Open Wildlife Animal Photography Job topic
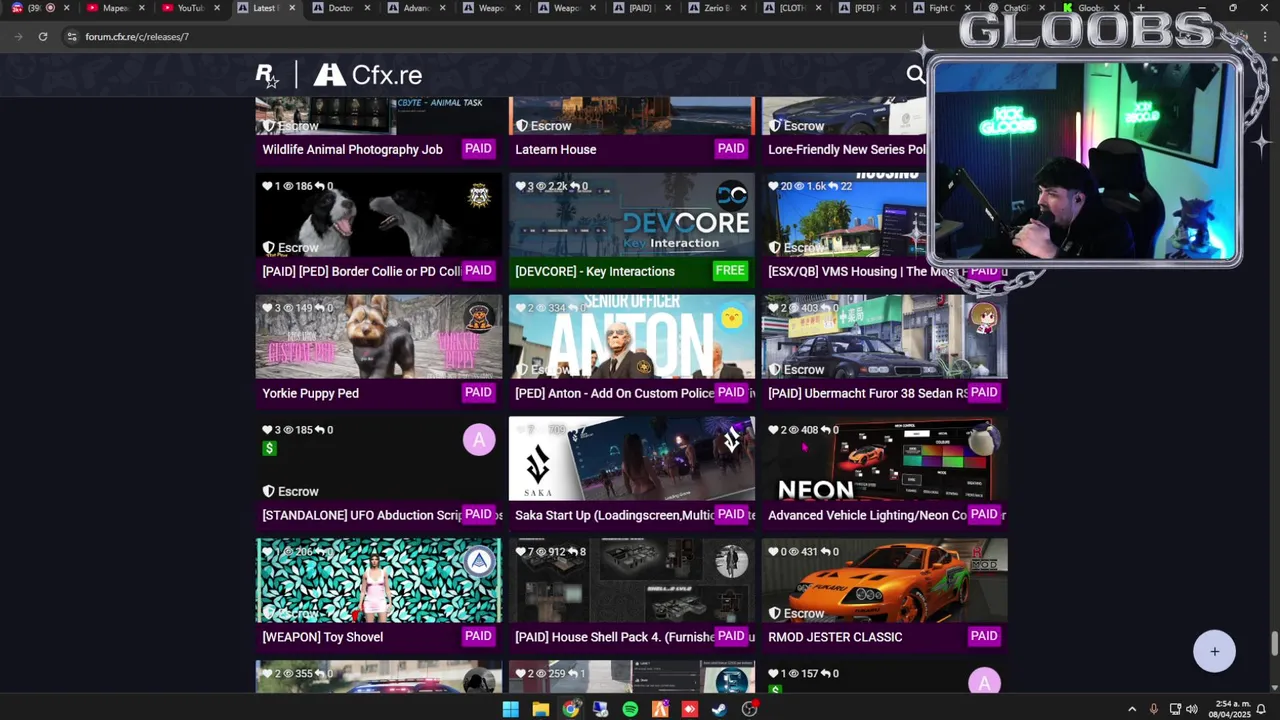This screenshot has height=720, width=1280. click(352, 150)
